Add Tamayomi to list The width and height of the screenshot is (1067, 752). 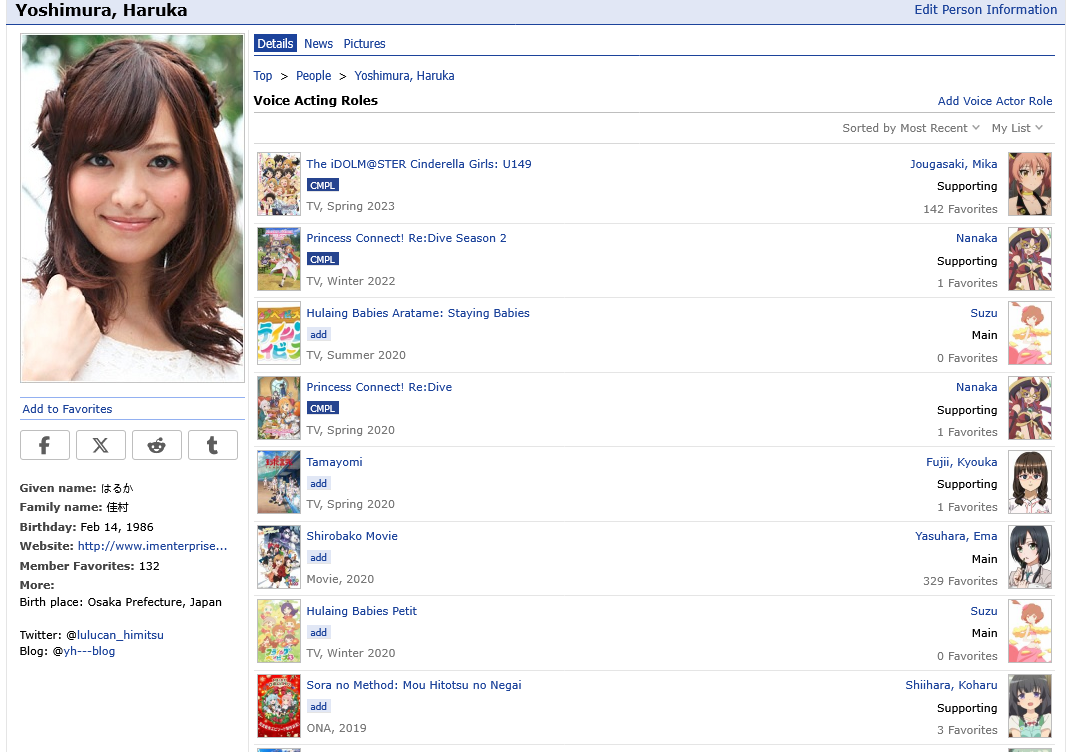318,483
